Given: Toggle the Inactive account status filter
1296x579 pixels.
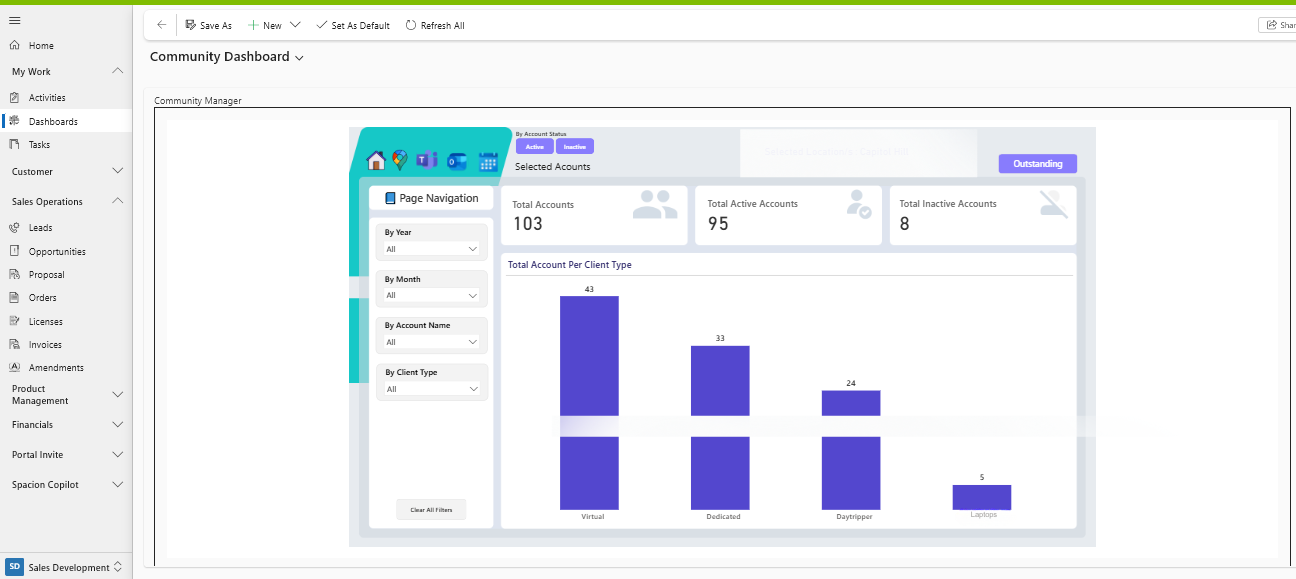Looking at the screenshot, I should 575,147.
